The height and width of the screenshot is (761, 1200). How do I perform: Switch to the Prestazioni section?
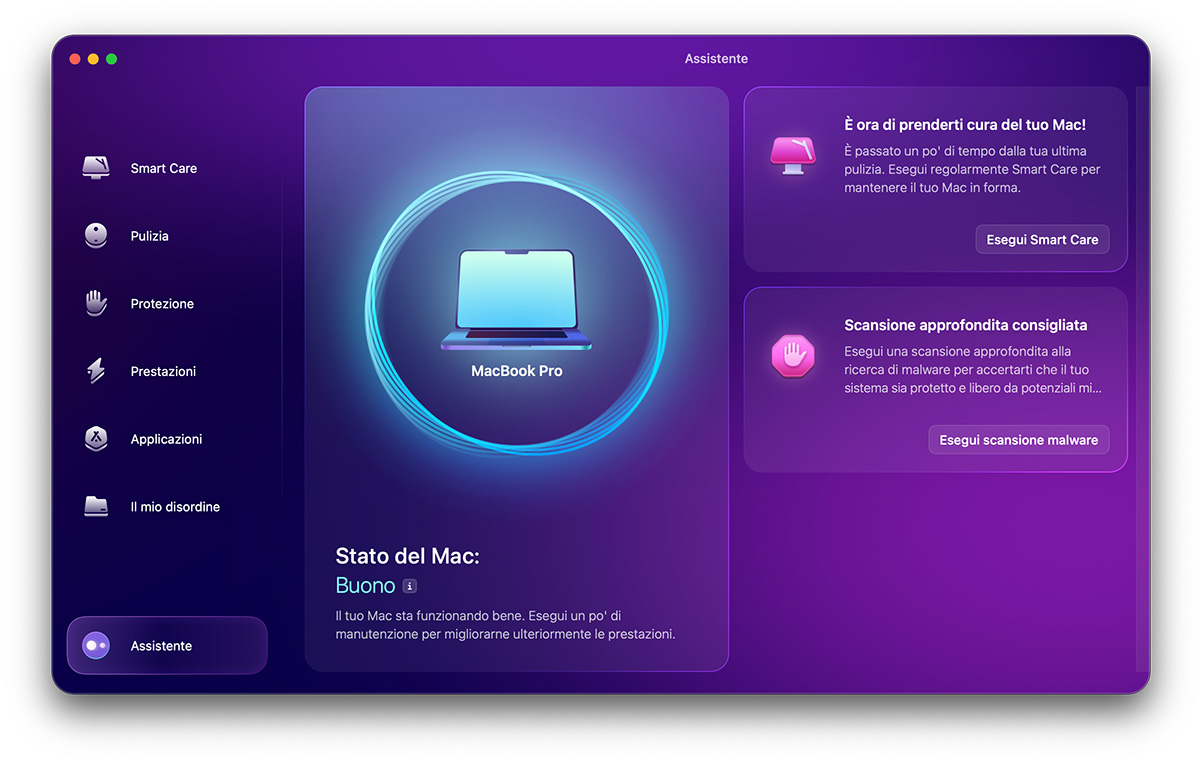[x=167, y=371]
